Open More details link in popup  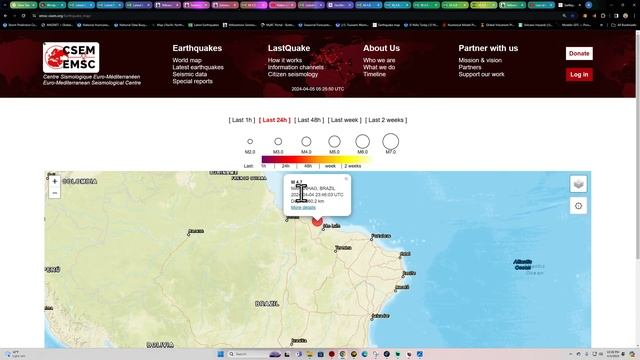pyautogui.click(x=303, y=207)
